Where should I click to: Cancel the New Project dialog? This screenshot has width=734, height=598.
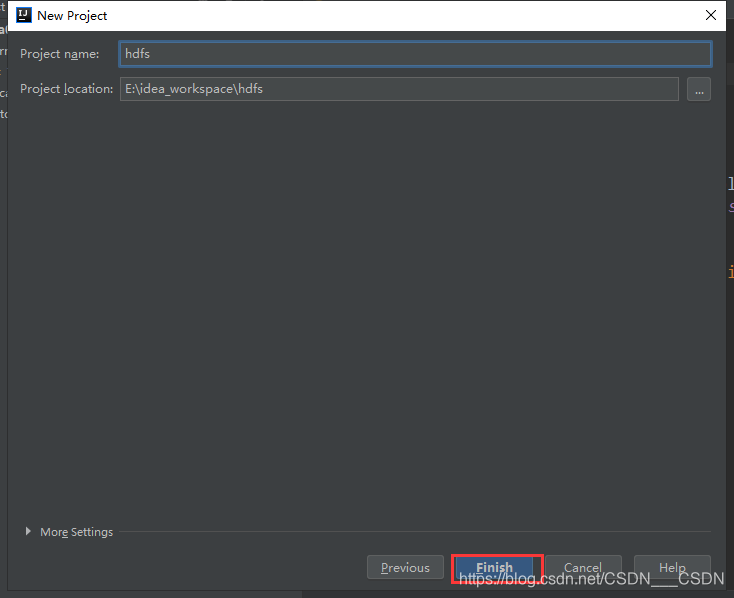pyautogui.click(x=583, y=568)
